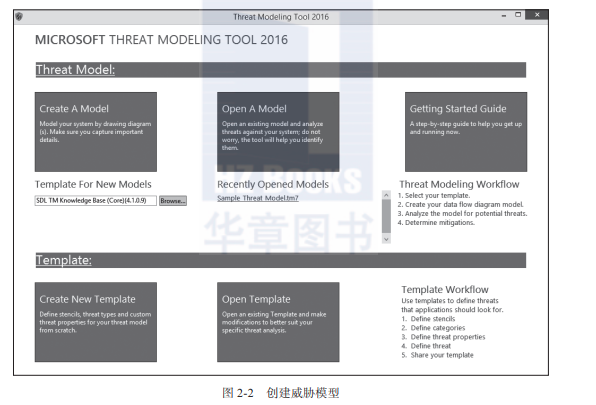Click 'Recently Opened Models' heading
This screenshot has width=596, height=405.
pyautogui.click(x=273, y=184)
